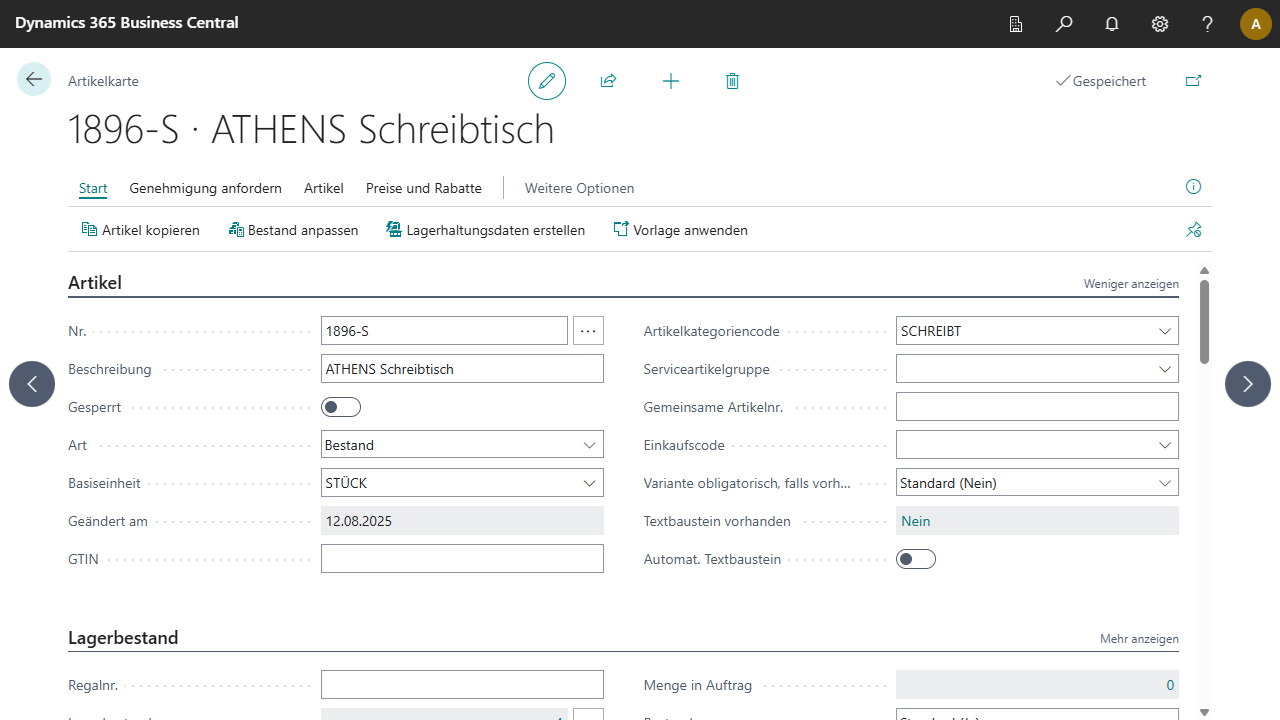Click the GTIN input field
Image resolution: width=1280 pixels, height=720 pixels.
[x=462, y=559]
